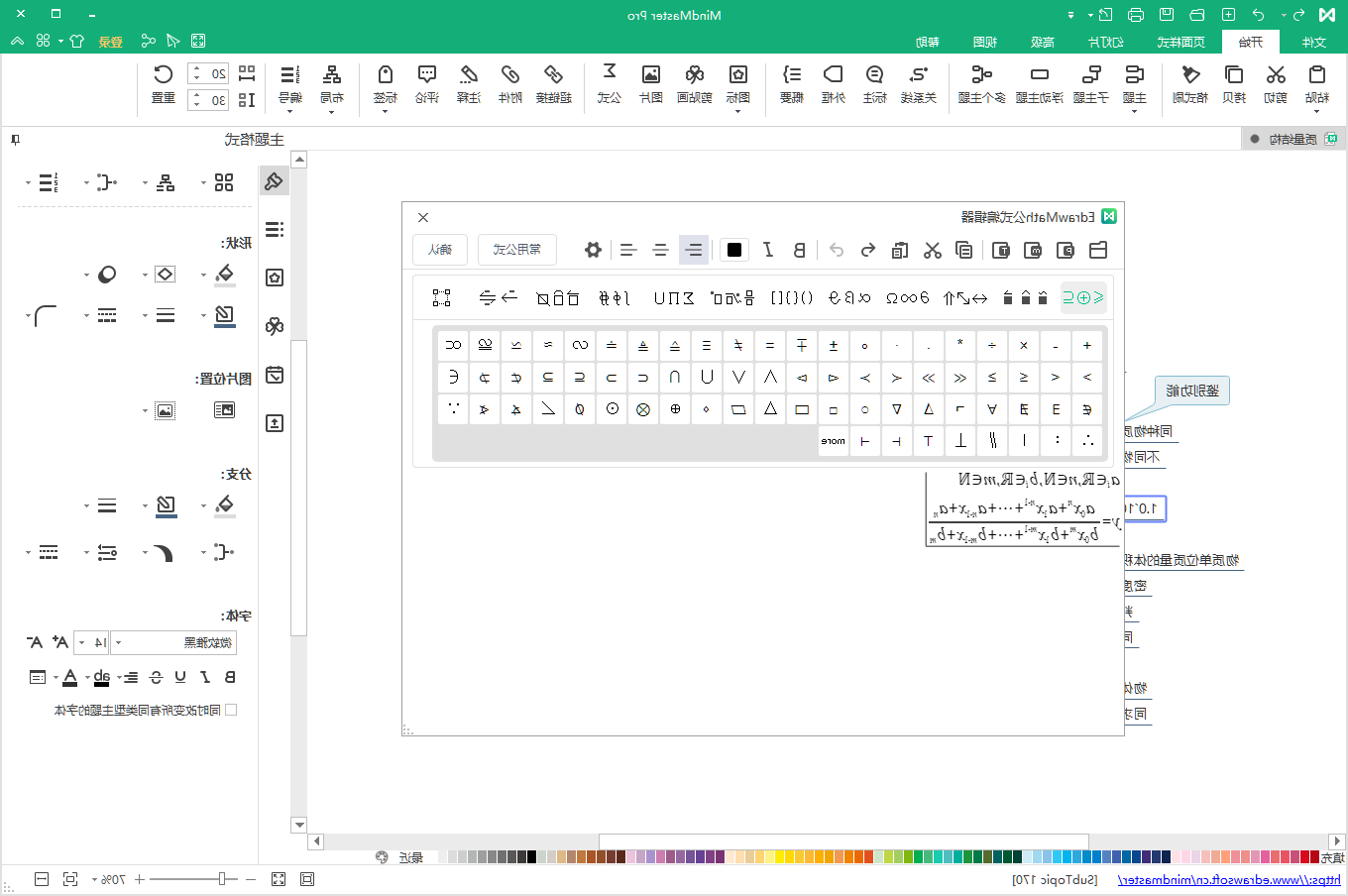Switch to the 帮助 help tab
This screenshot has width=1348, height=896.
[x=927, y=42]
